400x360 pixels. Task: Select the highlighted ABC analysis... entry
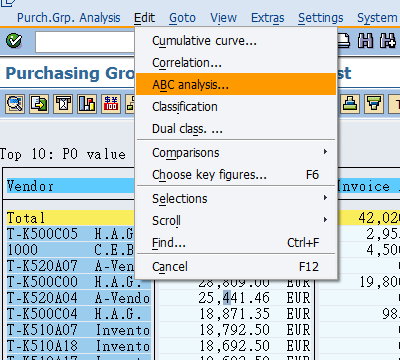click(236, 85)
